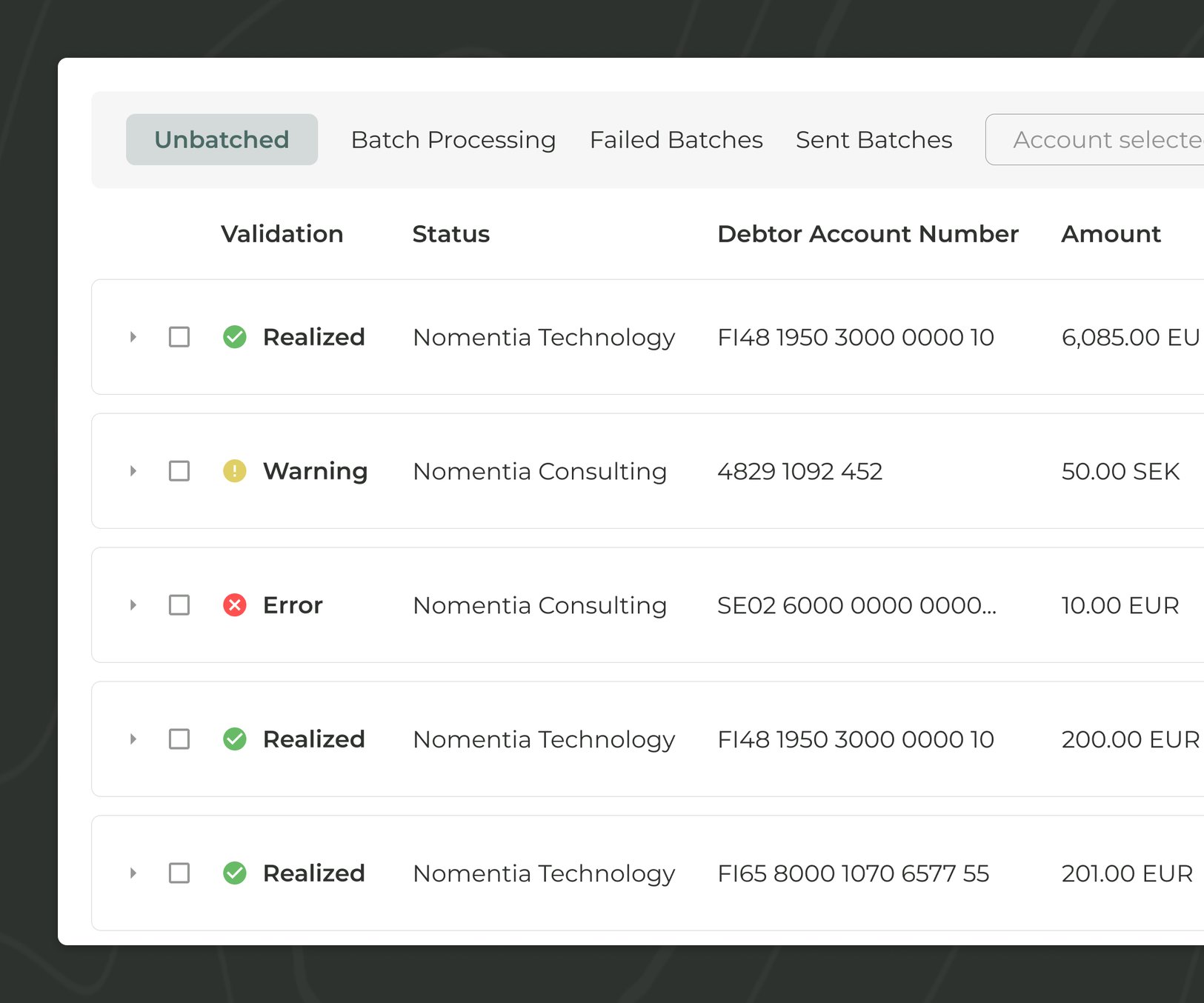
Task: Click the Debtor Account Number column header
Action: click(x=868, y=234)
